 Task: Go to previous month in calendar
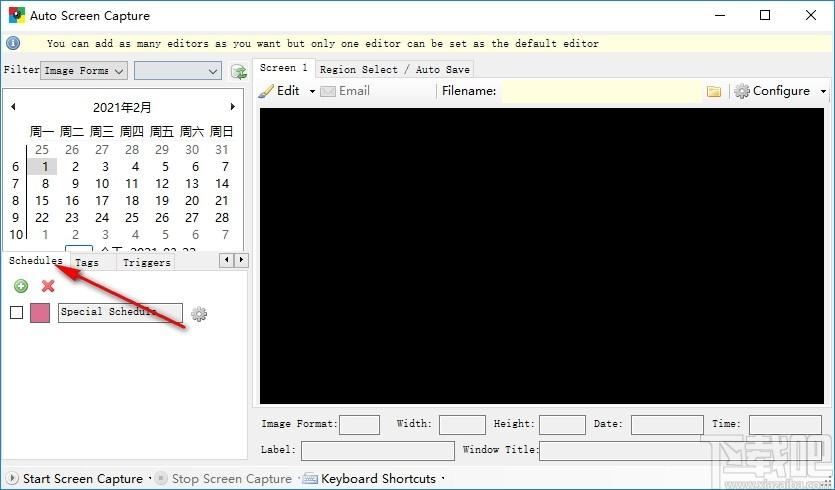(13, 107)
